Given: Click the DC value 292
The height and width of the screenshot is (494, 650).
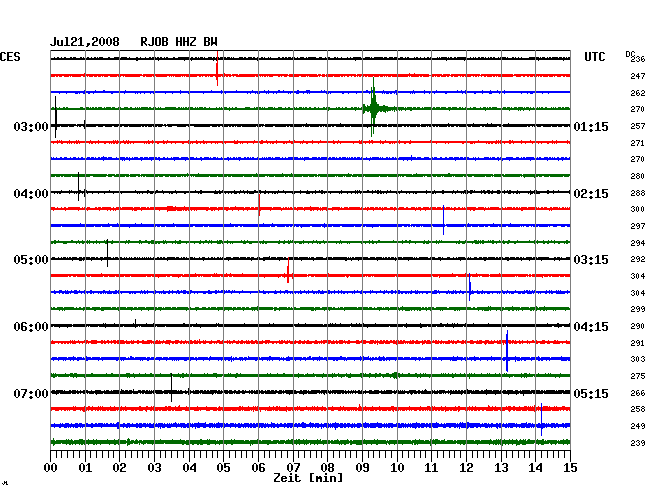Looking at the screenshot, I should pos(638,259).
